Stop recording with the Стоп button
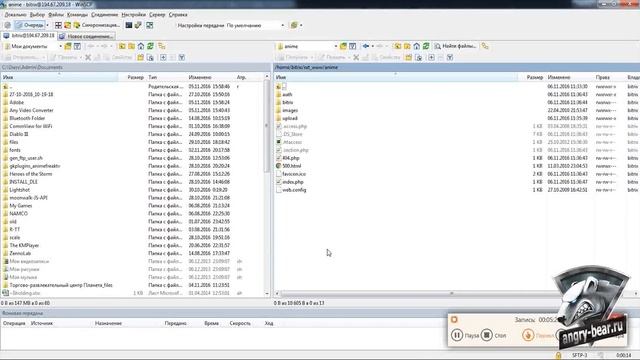640x360 pixels. pyautogui.click(x=493, y=335)
